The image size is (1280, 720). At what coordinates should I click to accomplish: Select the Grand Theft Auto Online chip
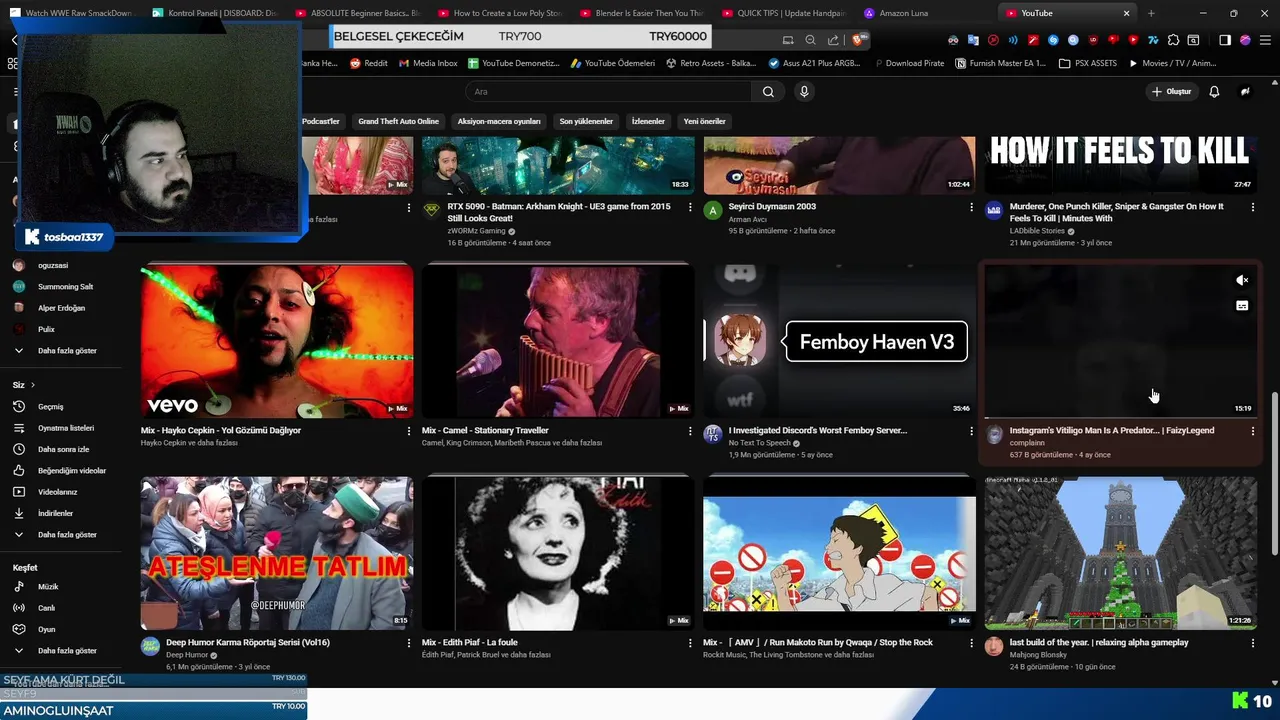(398, 121)
